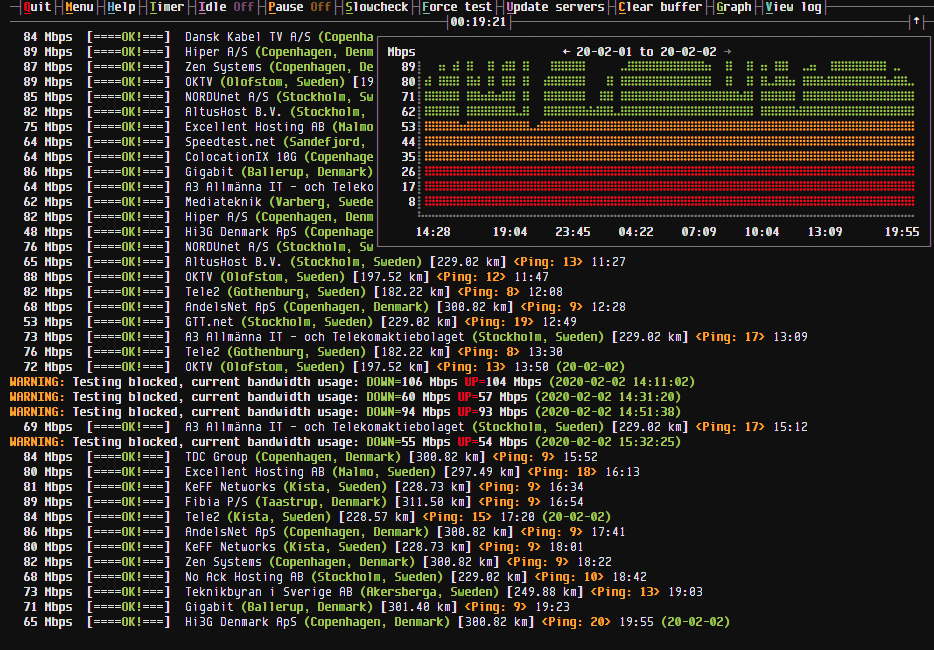Click the Gigabit (Ballerup) row at 19:23

pyautogui.click(x=296, y=607)
